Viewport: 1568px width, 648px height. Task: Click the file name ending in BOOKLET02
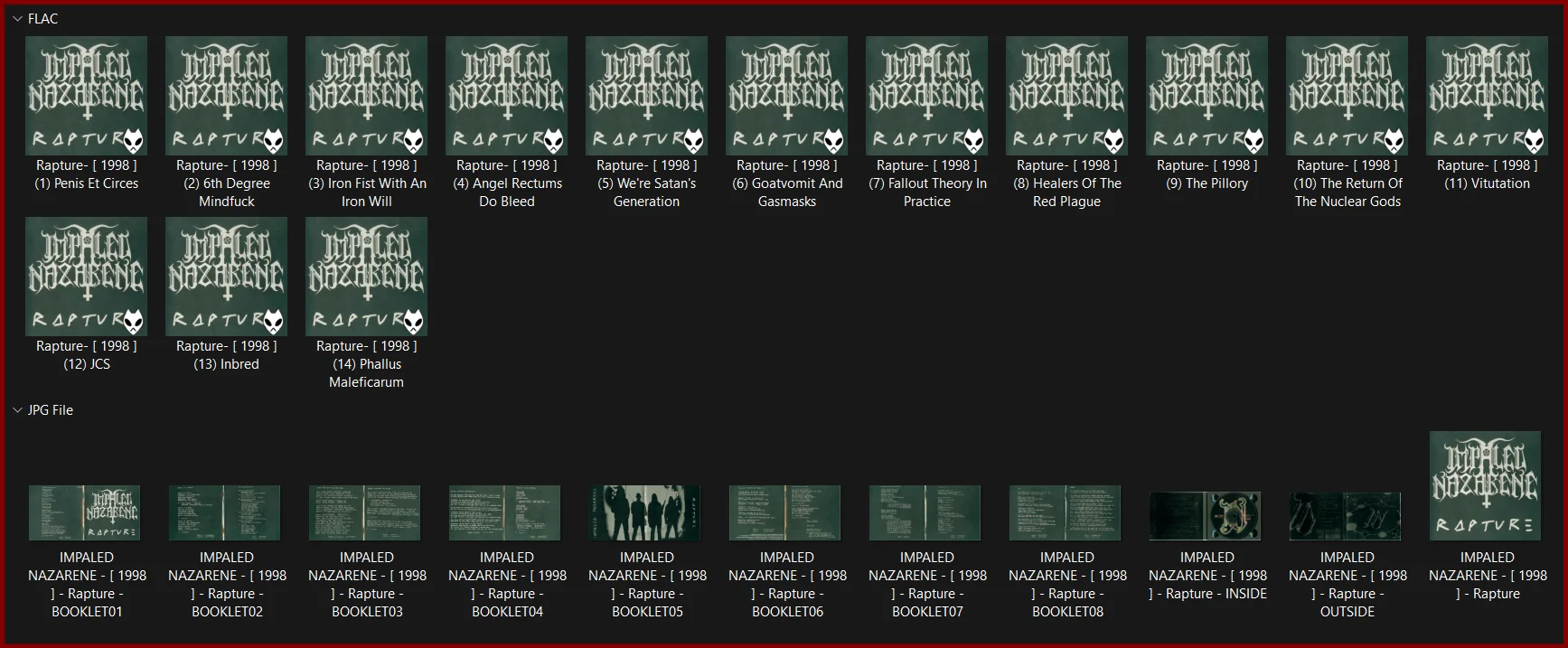(x=227, y=585)
